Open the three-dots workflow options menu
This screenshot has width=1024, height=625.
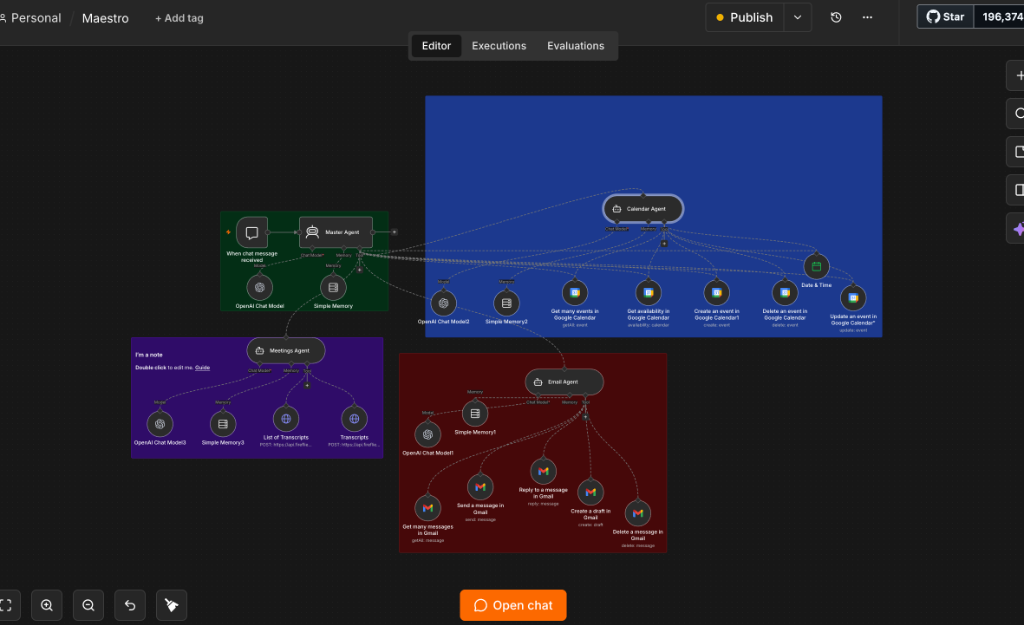coord(867,18)
